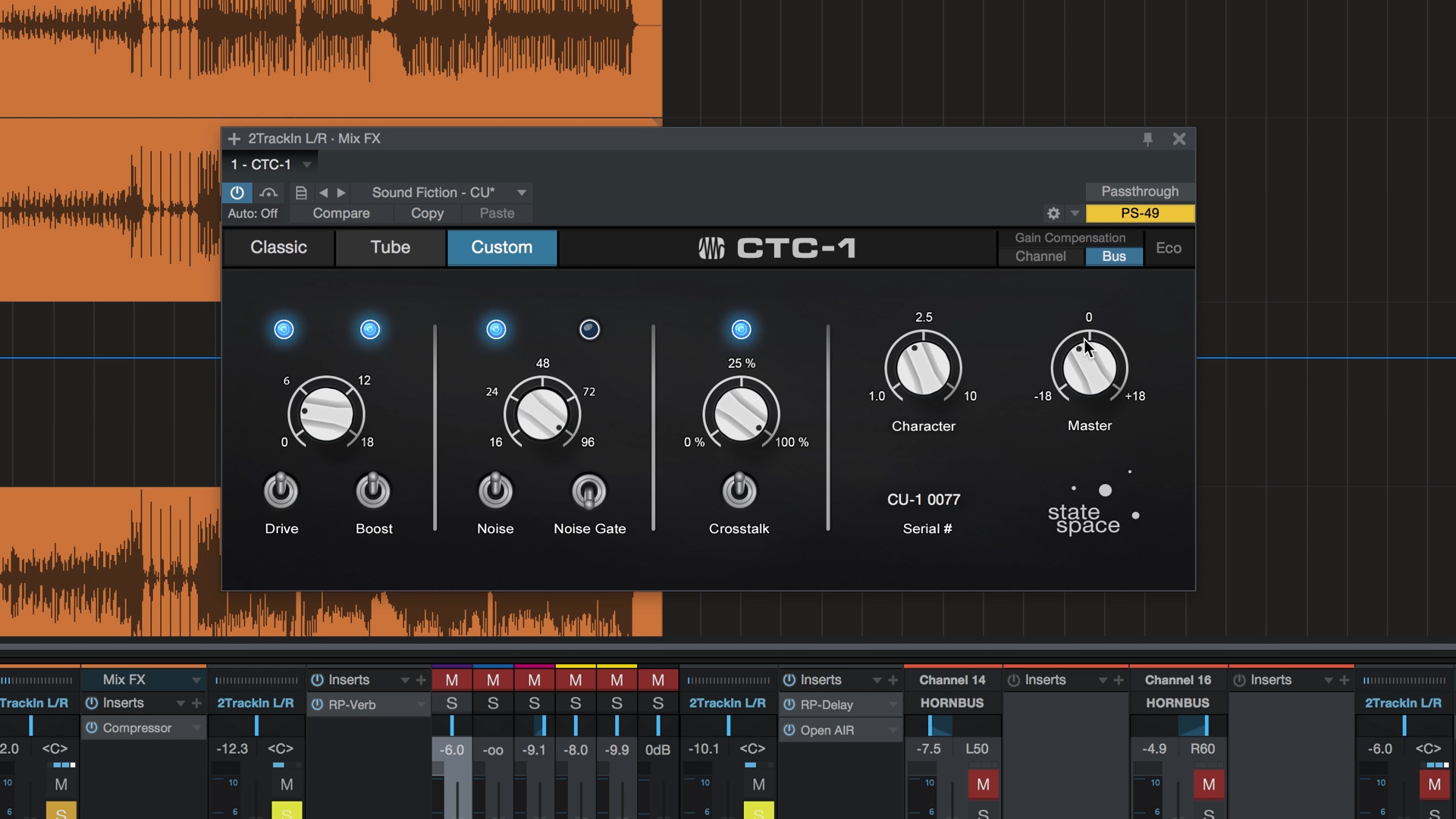Toggle the CTC-1 plugin power button
1456x819 pixels.
tap(237, 193)
